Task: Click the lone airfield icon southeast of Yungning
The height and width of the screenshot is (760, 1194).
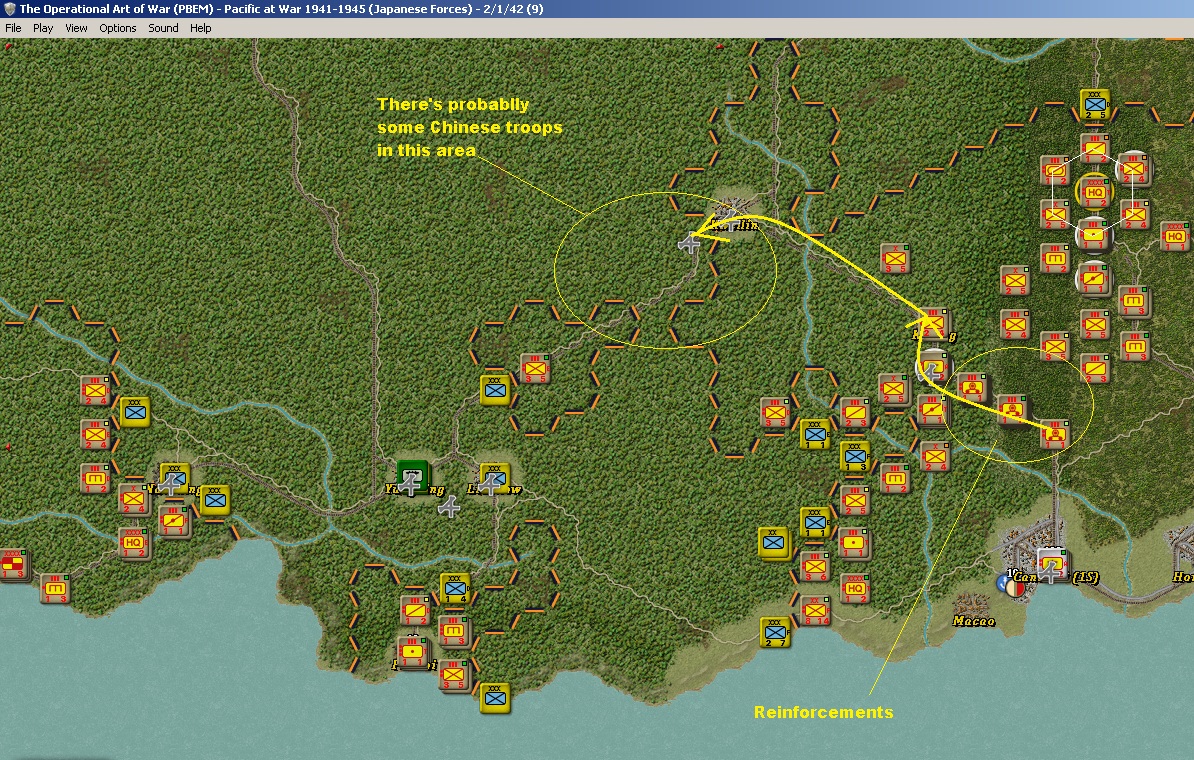Action: pyautogui.click(x=449, y=506)
